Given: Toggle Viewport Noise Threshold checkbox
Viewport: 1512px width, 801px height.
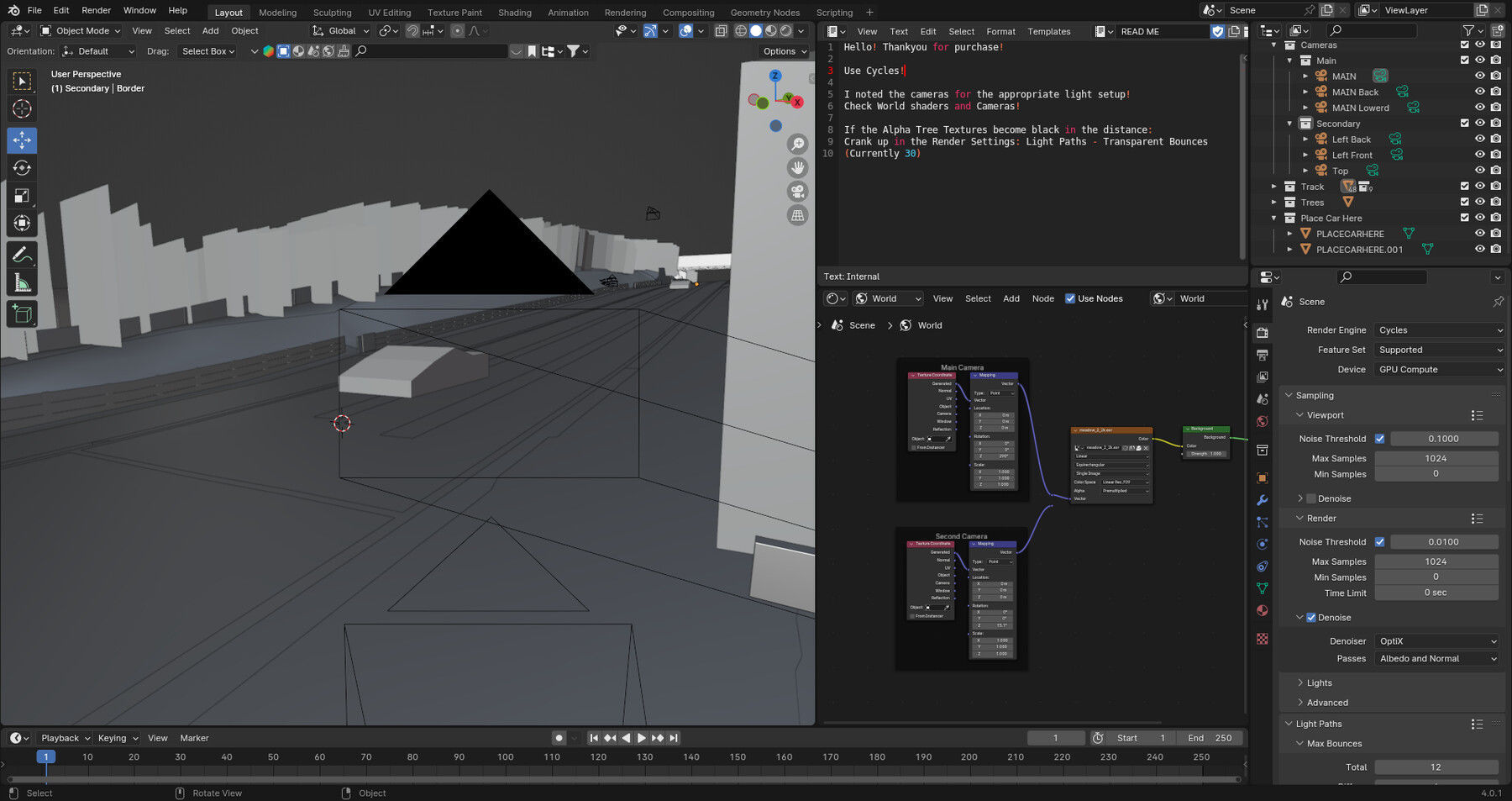Looking at the screenshot, I should pyautogui.click(x=1379, y=439).
